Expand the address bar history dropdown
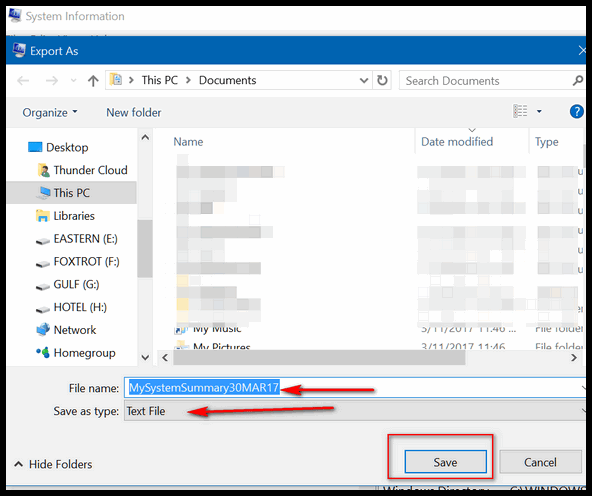592x496 pixels. (364, 80)
